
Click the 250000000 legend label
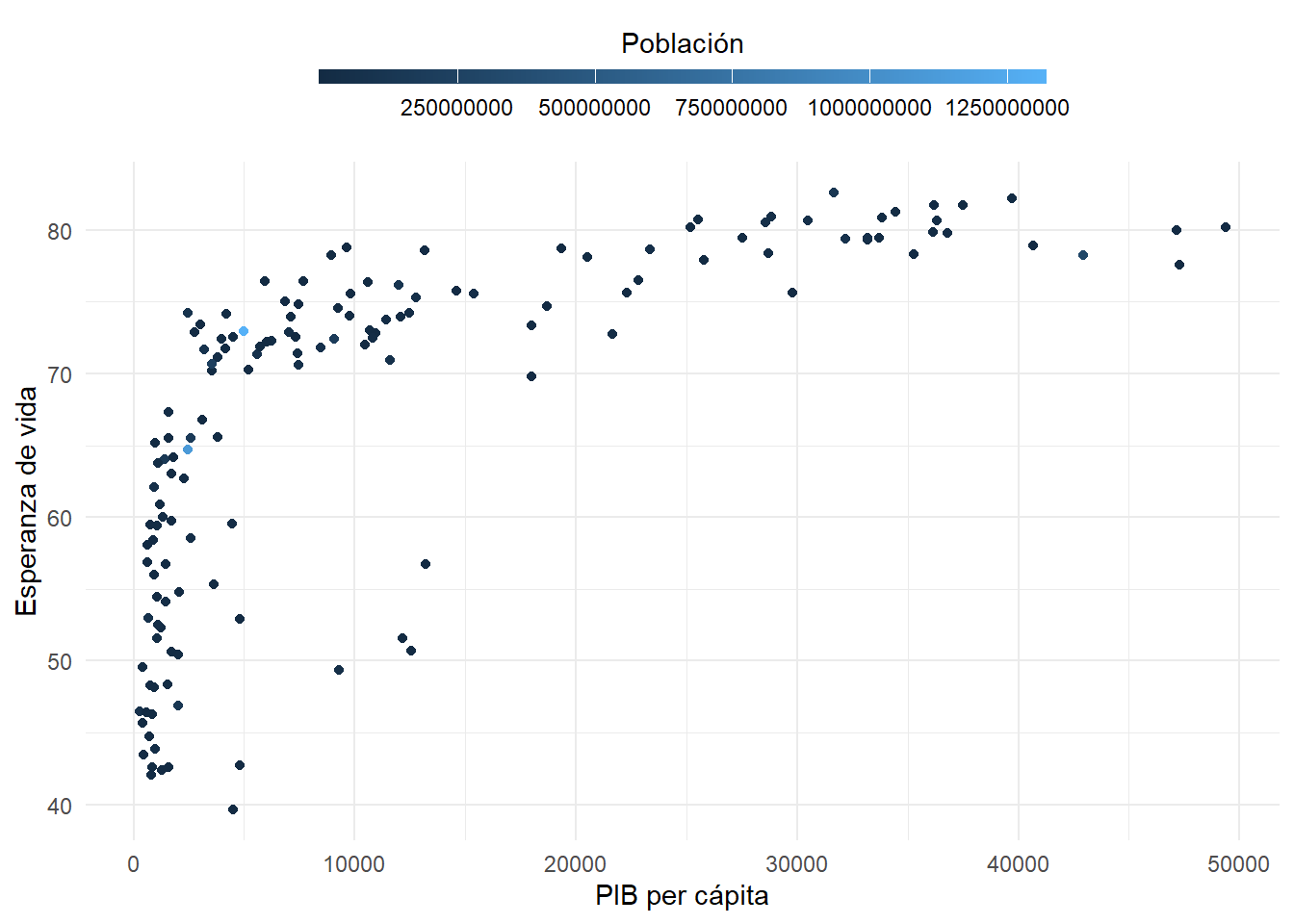(456, 108)
